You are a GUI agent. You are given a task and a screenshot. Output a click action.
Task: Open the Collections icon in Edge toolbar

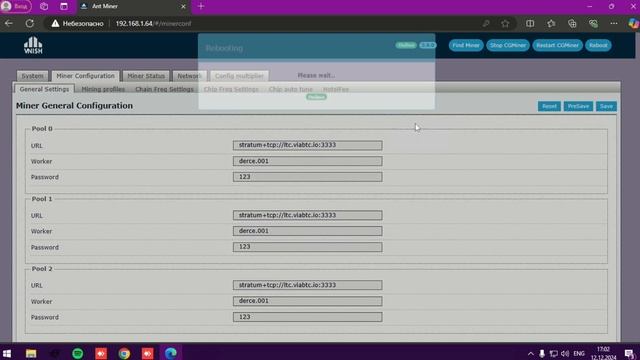point(572,24)
